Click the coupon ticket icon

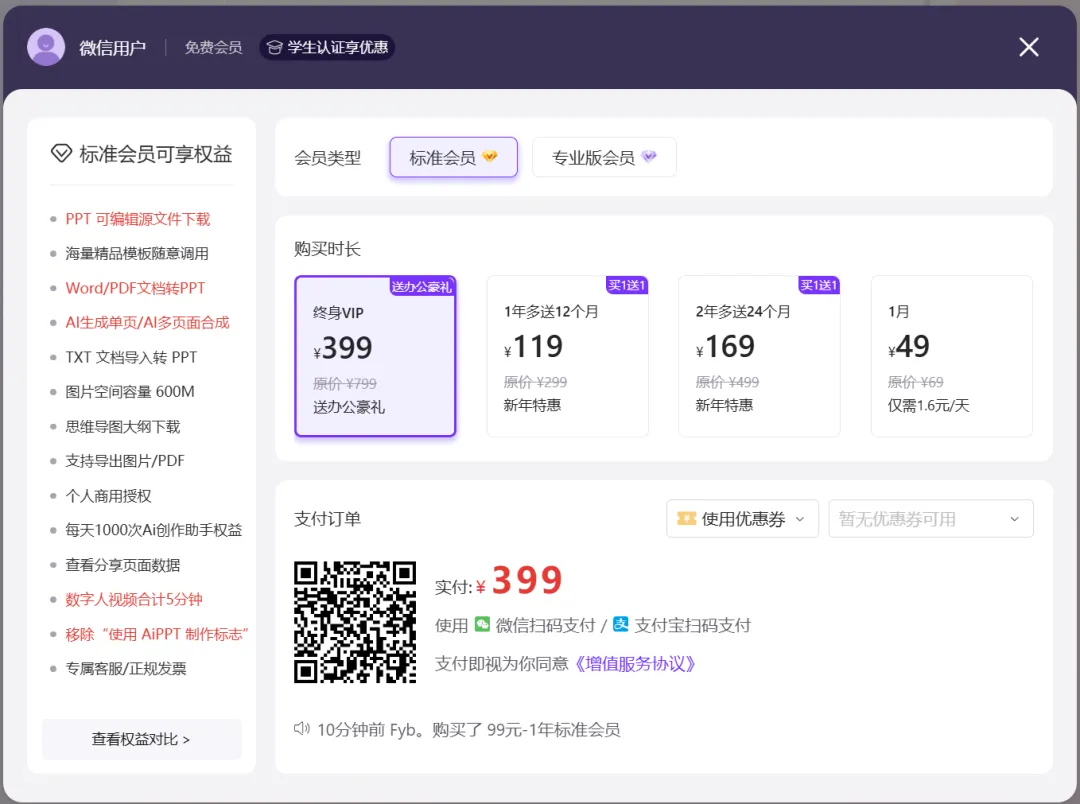[687, 519]
